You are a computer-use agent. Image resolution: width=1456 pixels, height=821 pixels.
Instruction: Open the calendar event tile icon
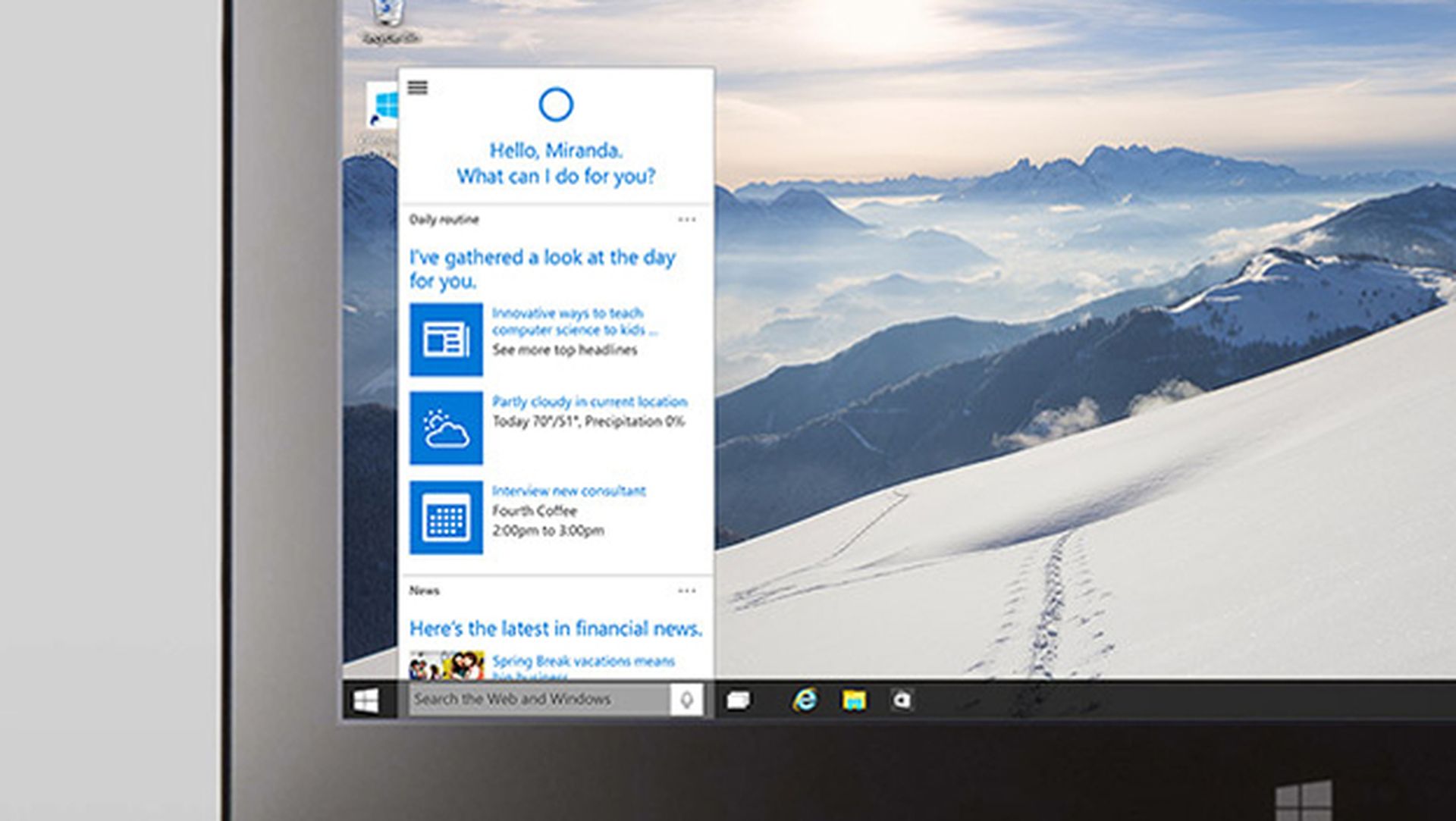(x=447, y=516)
